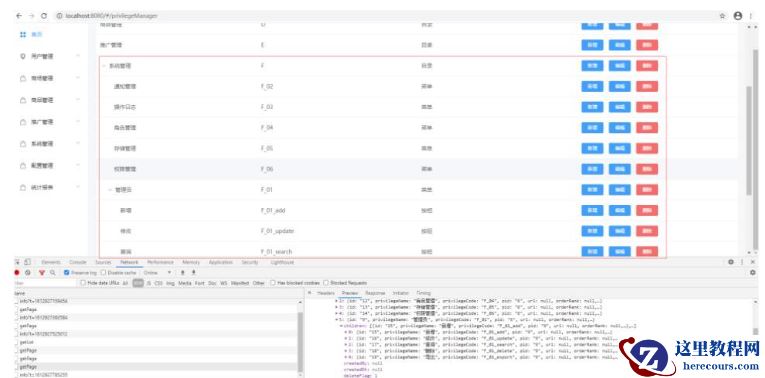The image size is (765, 378).
Task: Click the F_03 code cell
Action: [267, 107]
